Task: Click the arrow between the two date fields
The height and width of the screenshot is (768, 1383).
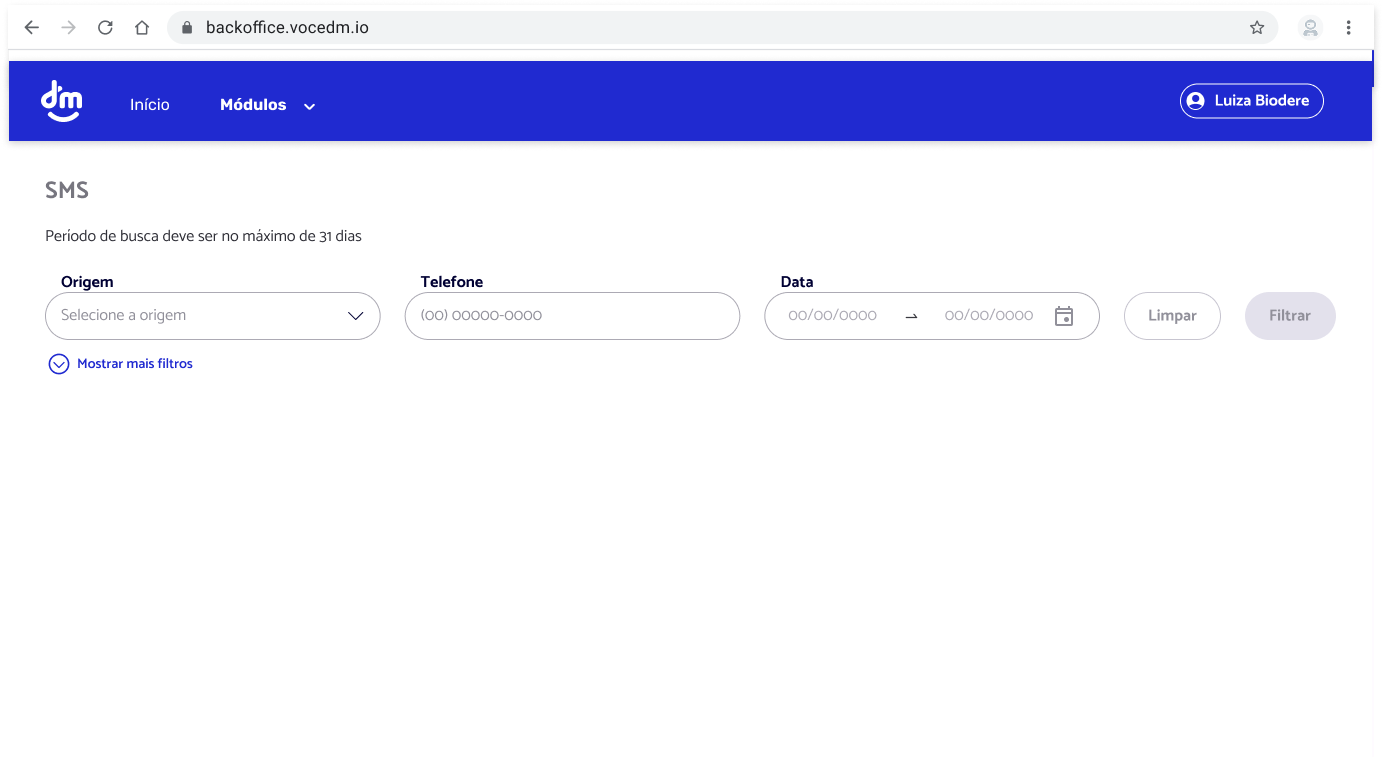Action: tap(911, 315)
